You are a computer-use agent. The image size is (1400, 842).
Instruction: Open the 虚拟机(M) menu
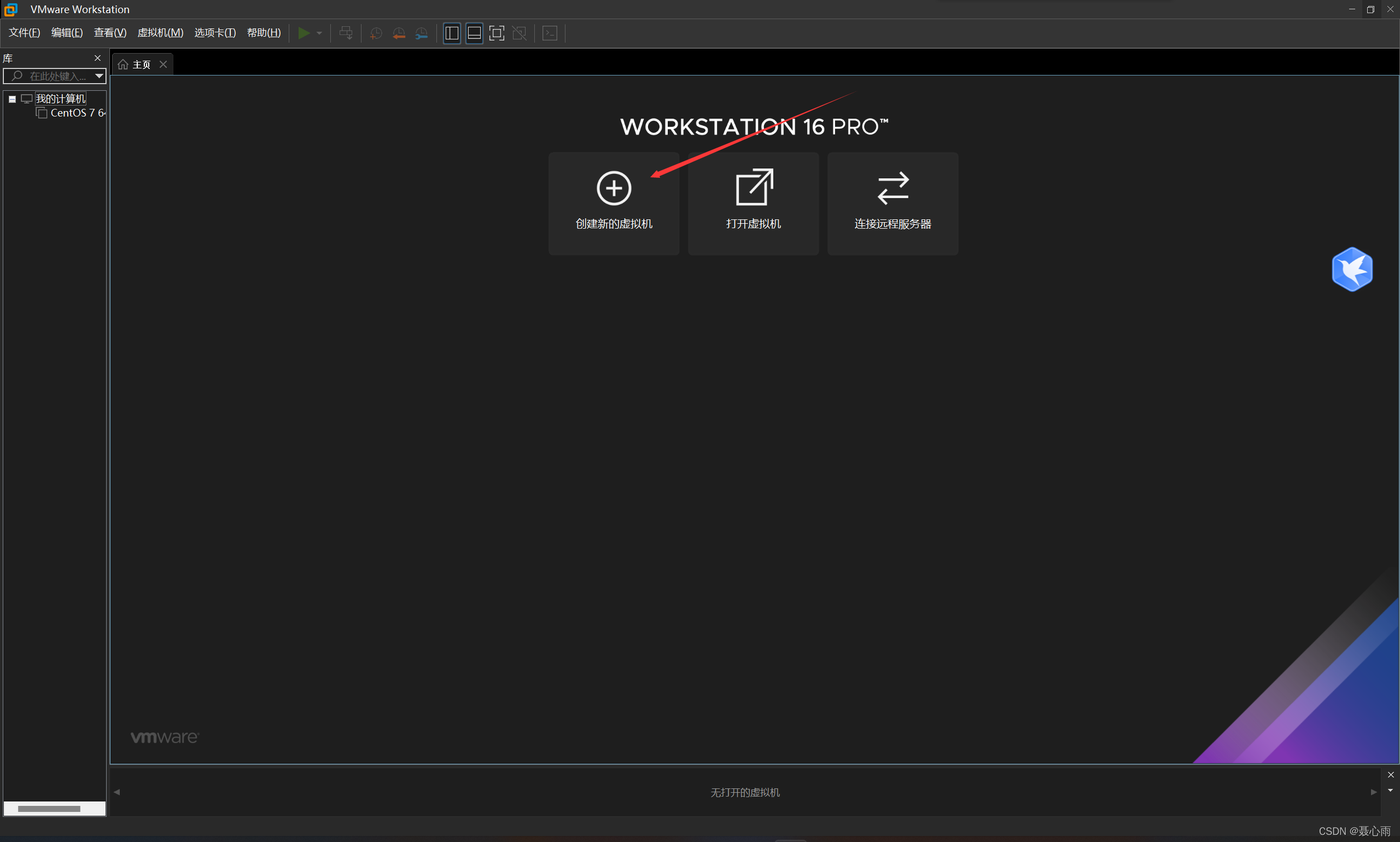(160, 33)
